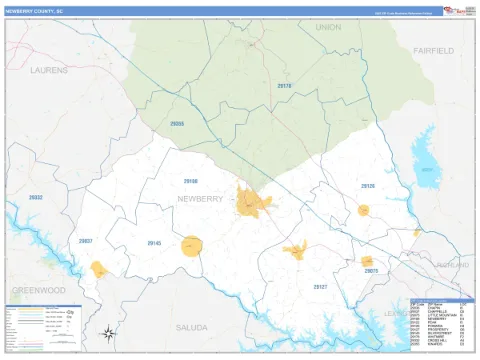Click ZIP code label 29145
480x360 pixels.
(x=154, y=243)
